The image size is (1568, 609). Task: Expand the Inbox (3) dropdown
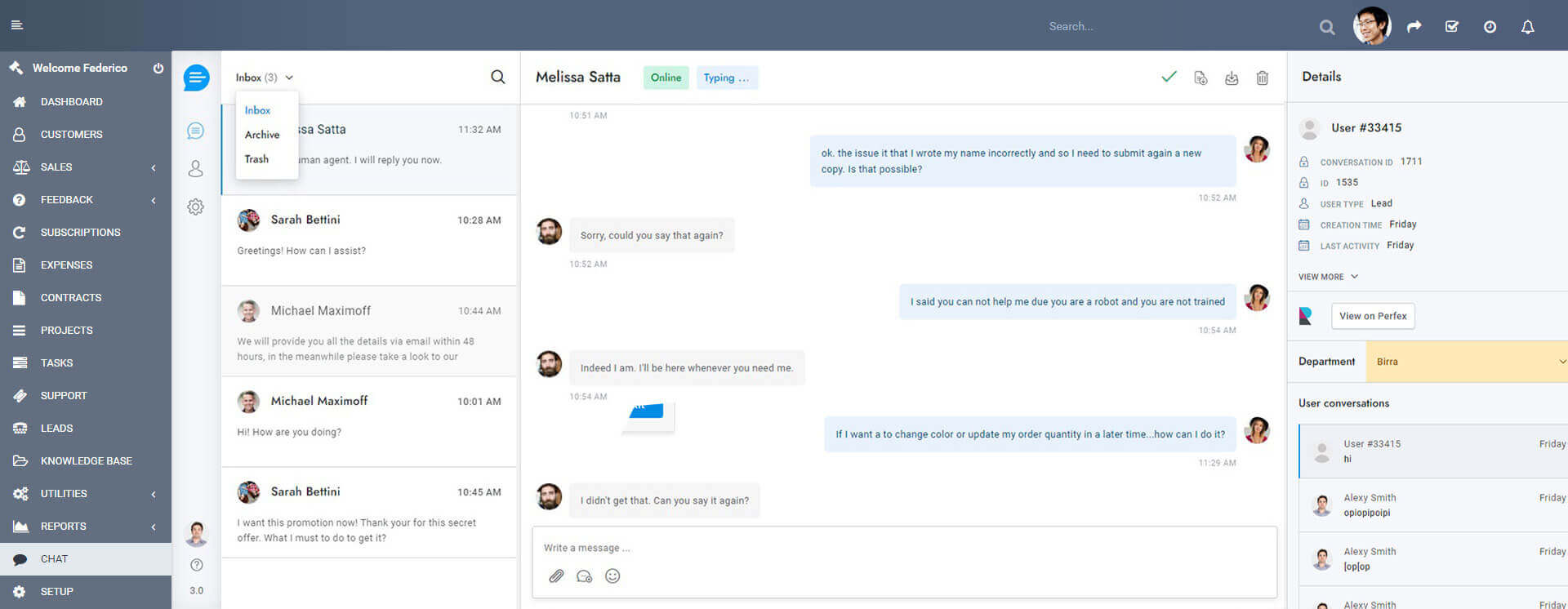[x=264, y=78]
